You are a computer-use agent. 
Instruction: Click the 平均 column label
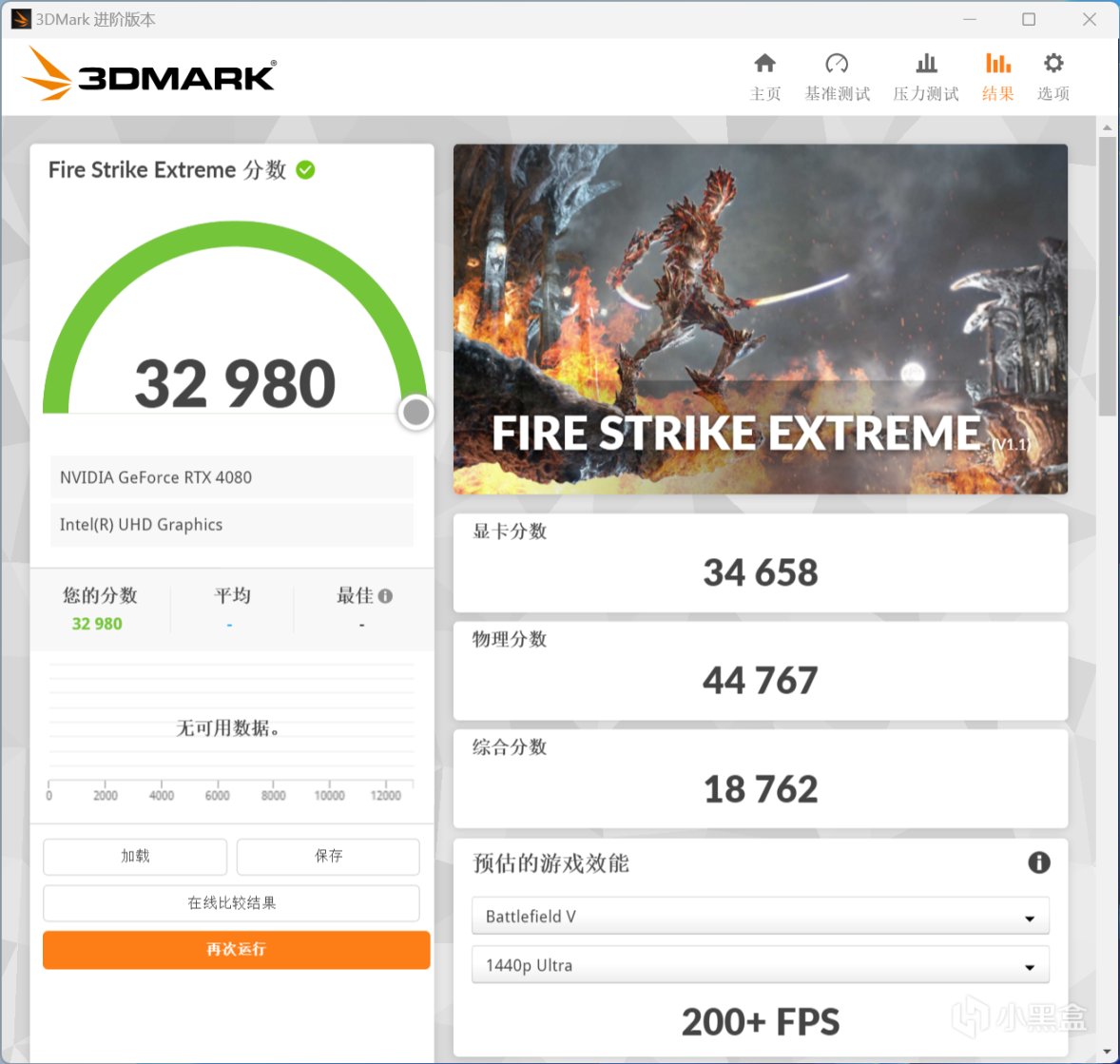pos(232,595)
